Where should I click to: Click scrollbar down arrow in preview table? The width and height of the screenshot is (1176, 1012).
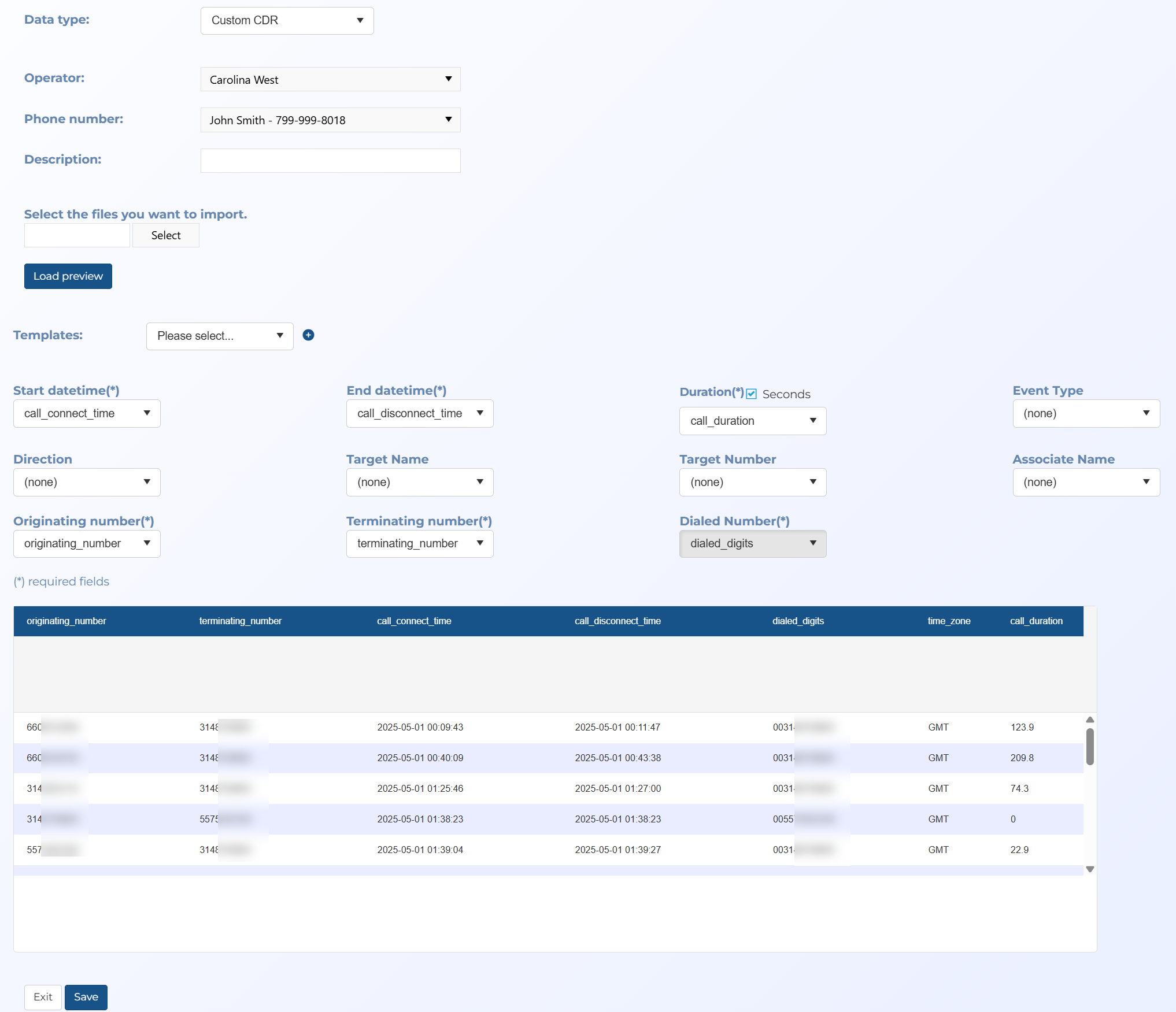click(x=1090, y=869)
